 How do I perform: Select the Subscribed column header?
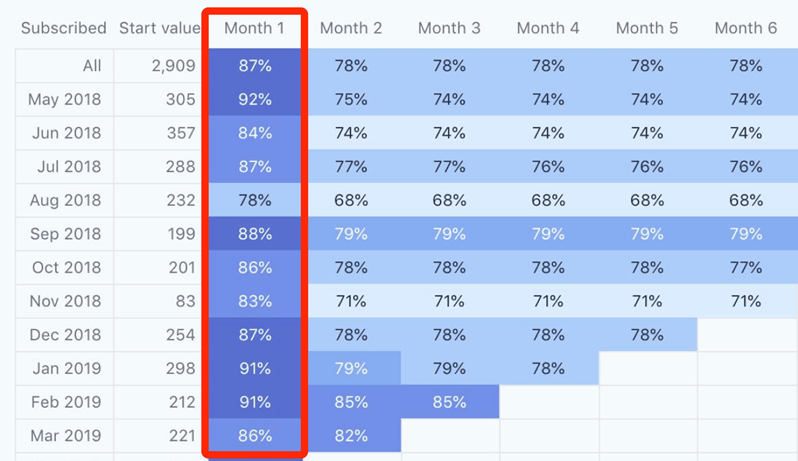click(x=63, y=28)
